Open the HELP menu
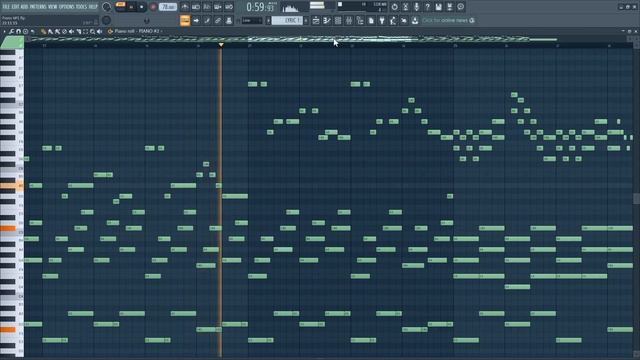The height and width of the screenshot is (360, 640). point(93,7)
